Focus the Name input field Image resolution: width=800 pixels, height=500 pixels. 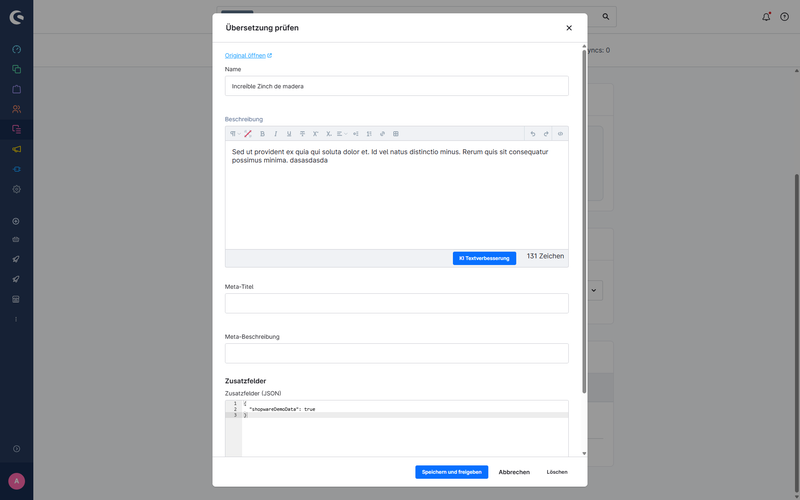coord(396,86)
